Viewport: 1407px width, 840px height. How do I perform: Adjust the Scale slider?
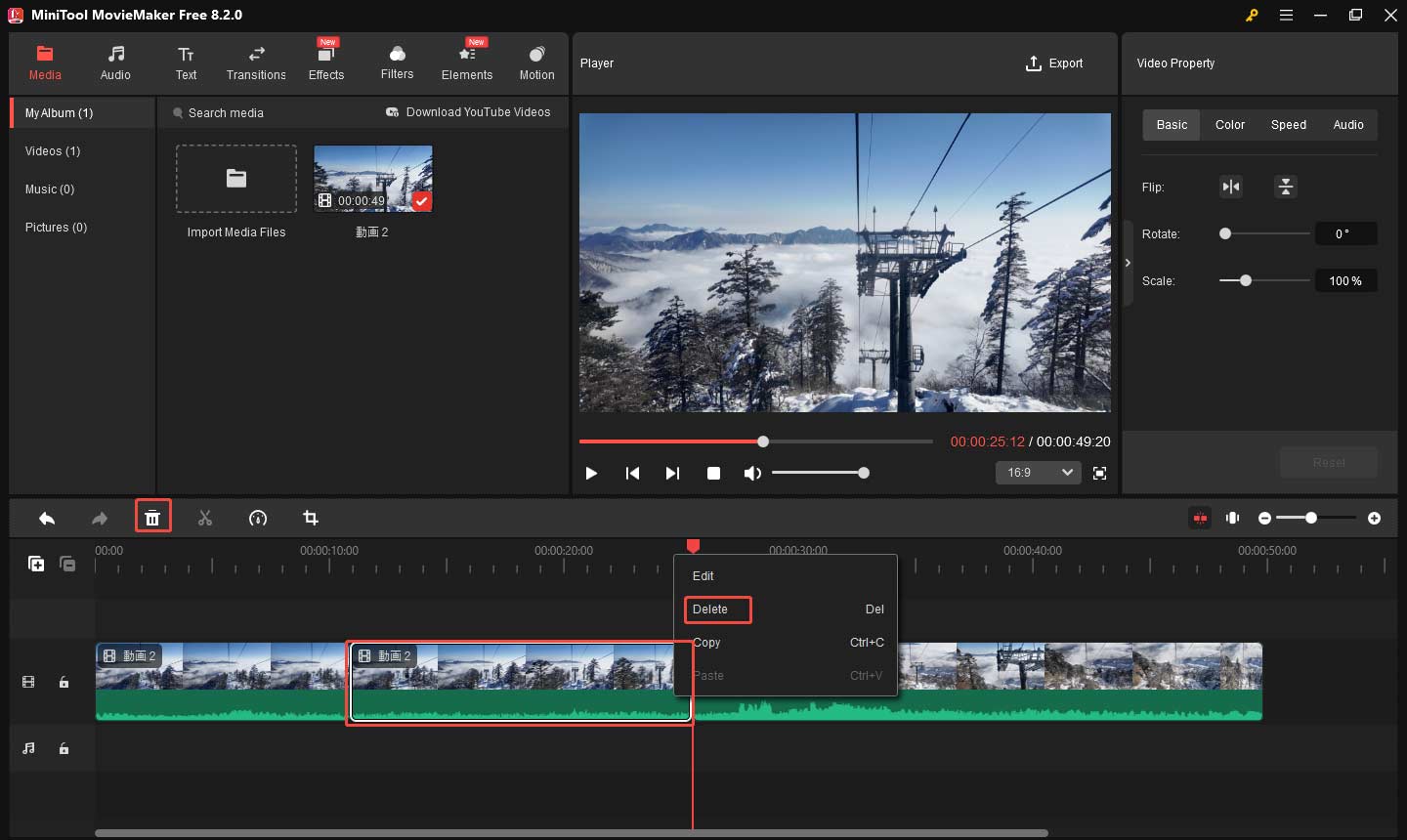coord(1264,280)
